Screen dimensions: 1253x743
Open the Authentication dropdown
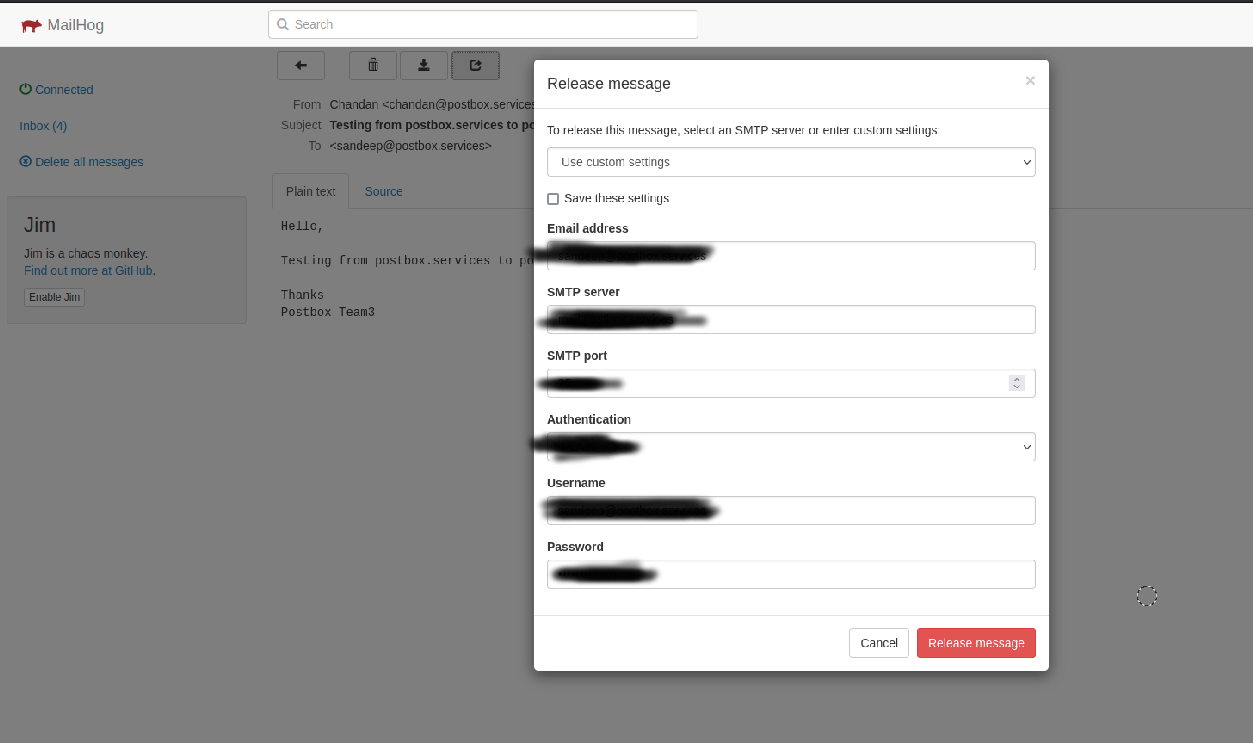point(790,446)
